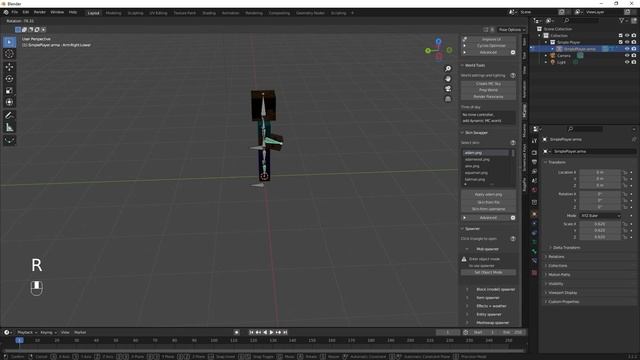Screen dimensions: 640x360
Task: Click the Rotation X value field
Action: 600,194
